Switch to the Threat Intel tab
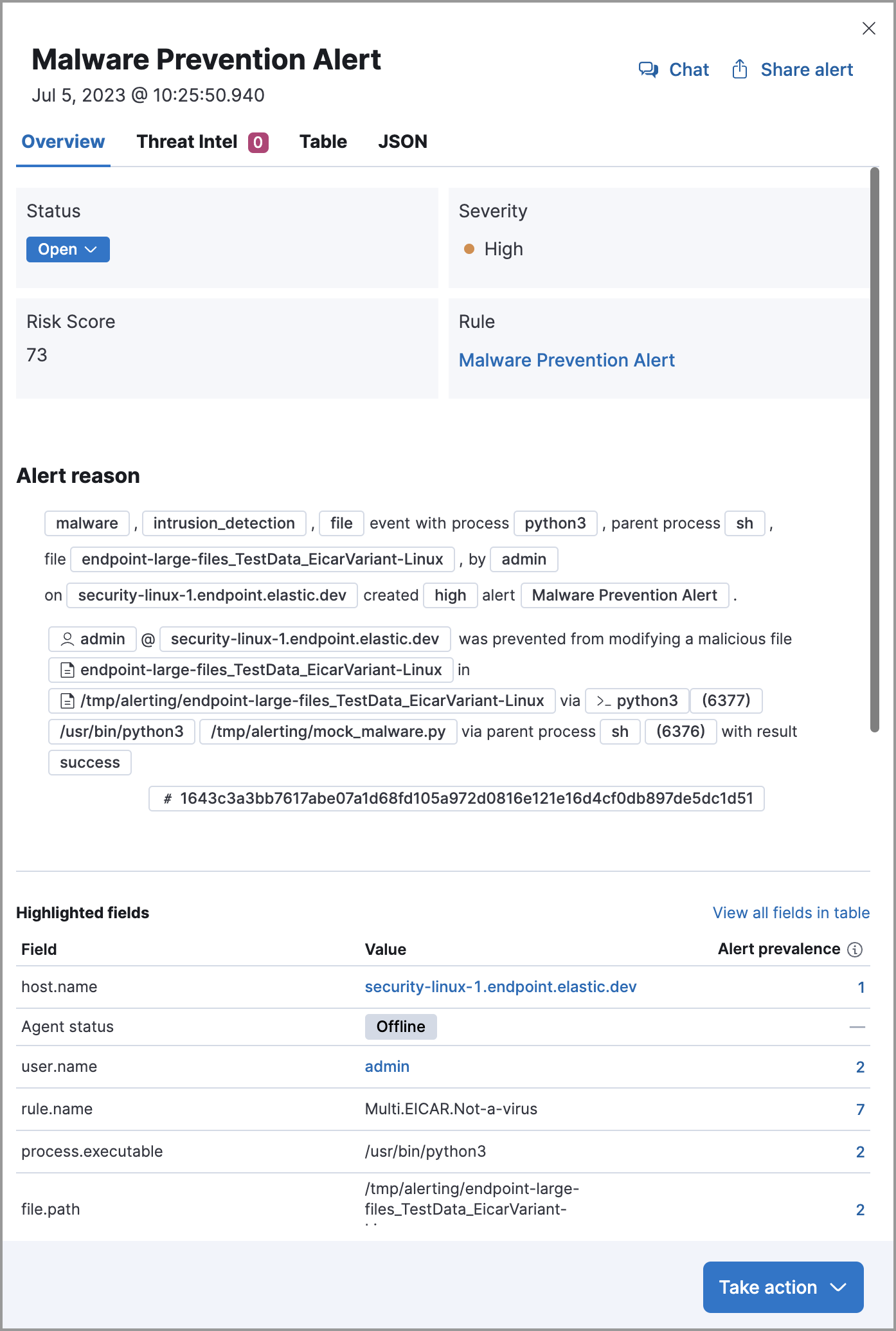The width and height of the screenshot is (896, 1331). pos(202,141)
